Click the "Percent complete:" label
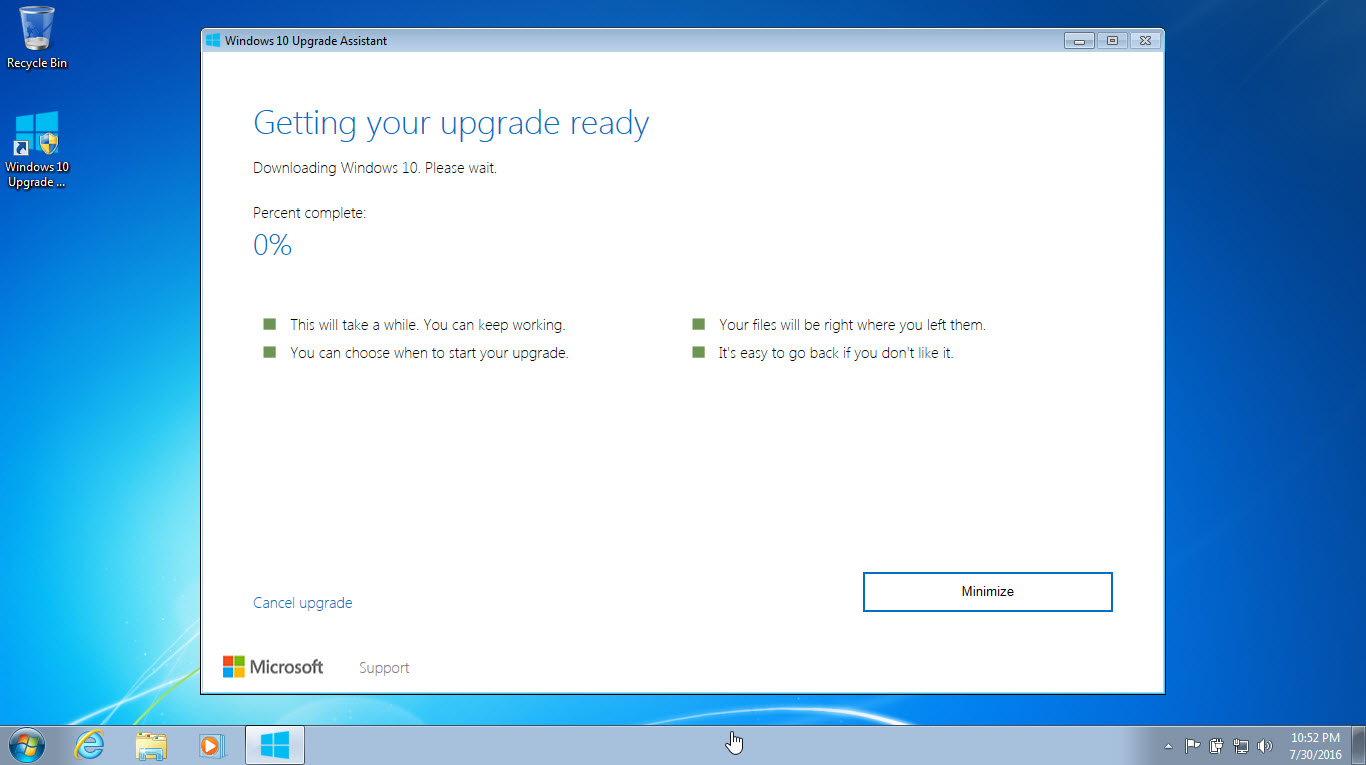 click(310, 214)
